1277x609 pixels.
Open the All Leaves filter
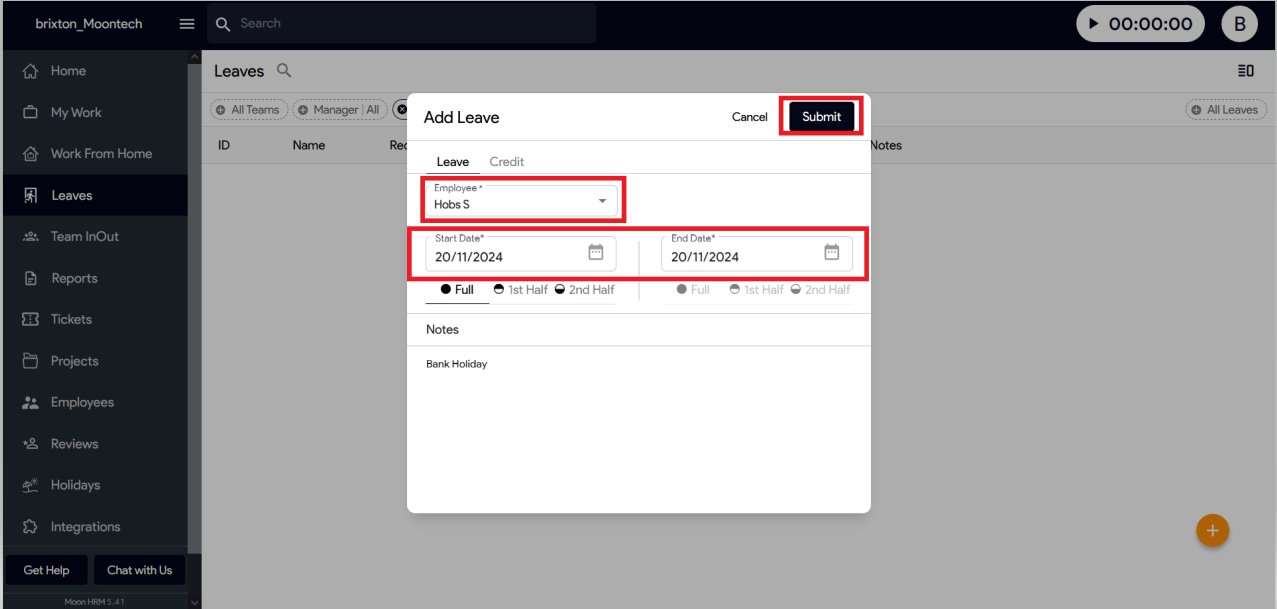point(1225,110)
